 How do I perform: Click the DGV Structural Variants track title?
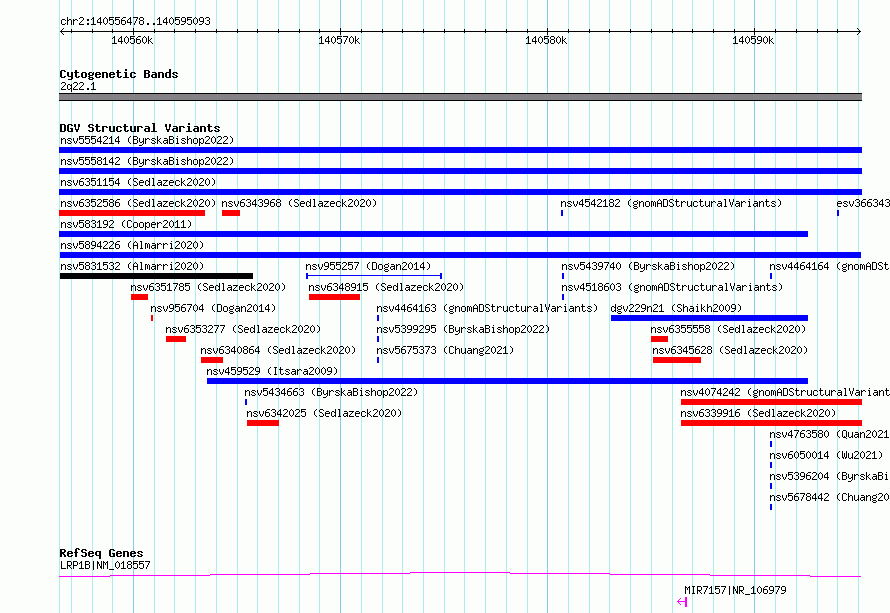tap(140, 128)
